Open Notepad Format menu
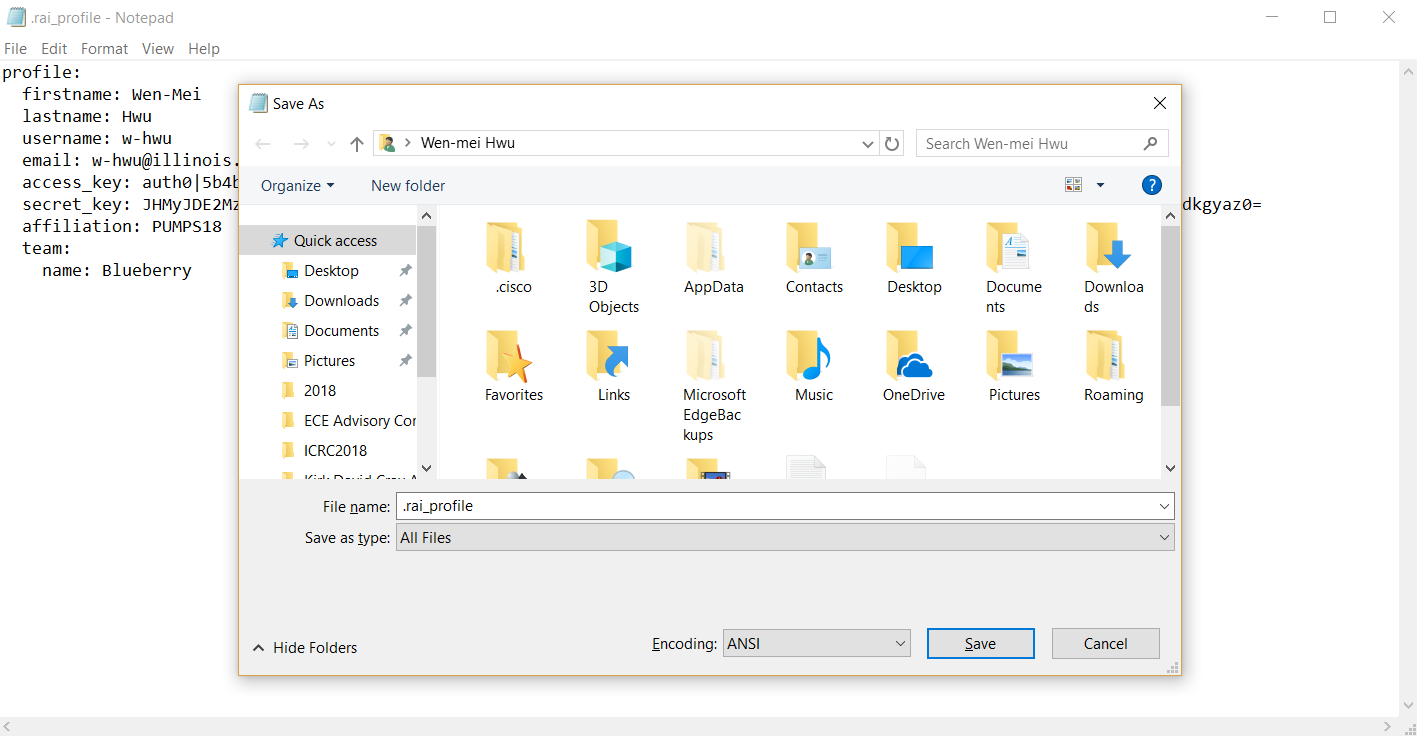1417x736 pixels. [104, 48]
